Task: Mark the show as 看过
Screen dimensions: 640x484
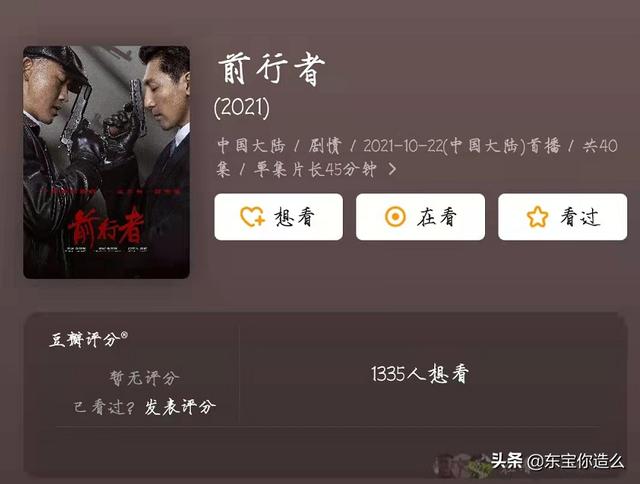Action: click(562, 217)
